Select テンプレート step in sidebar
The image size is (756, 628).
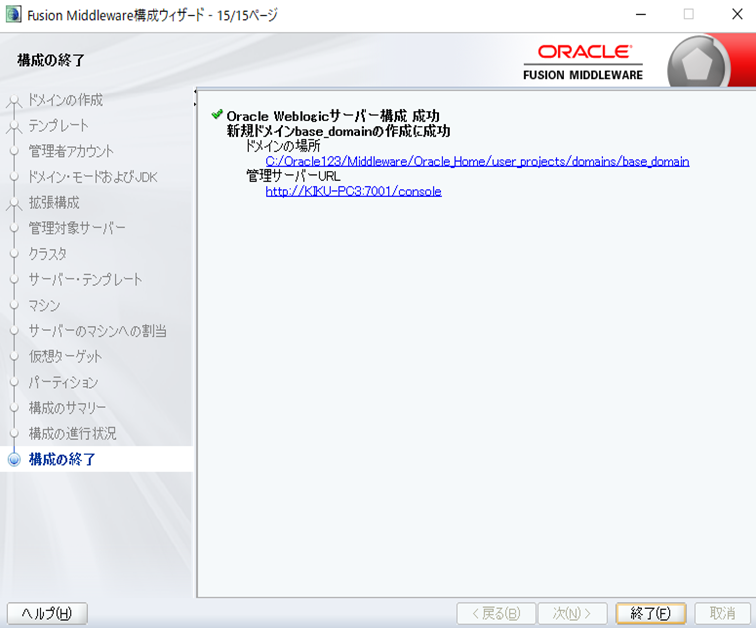59,126
